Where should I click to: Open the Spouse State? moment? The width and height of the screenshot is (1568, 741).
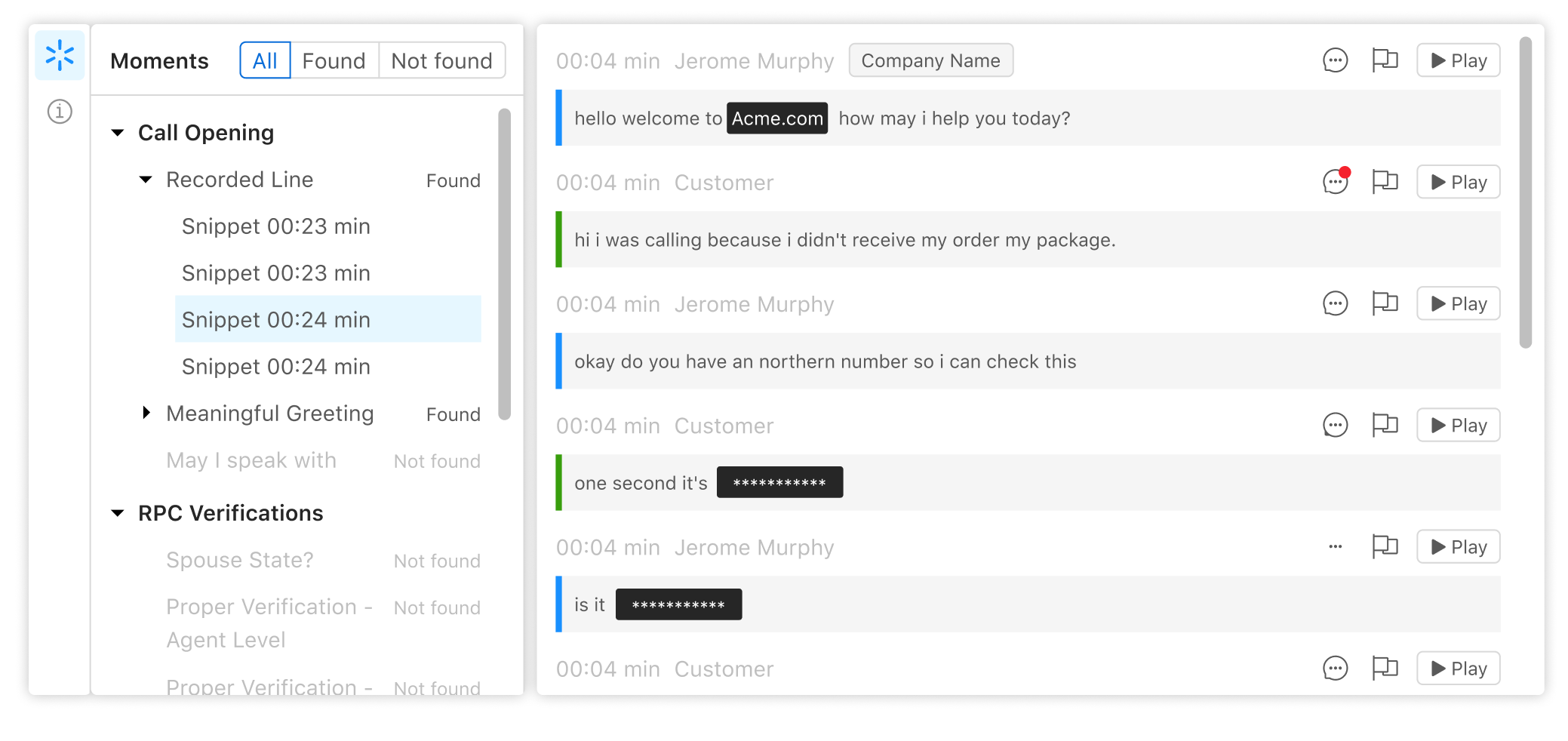pos(240,560)
